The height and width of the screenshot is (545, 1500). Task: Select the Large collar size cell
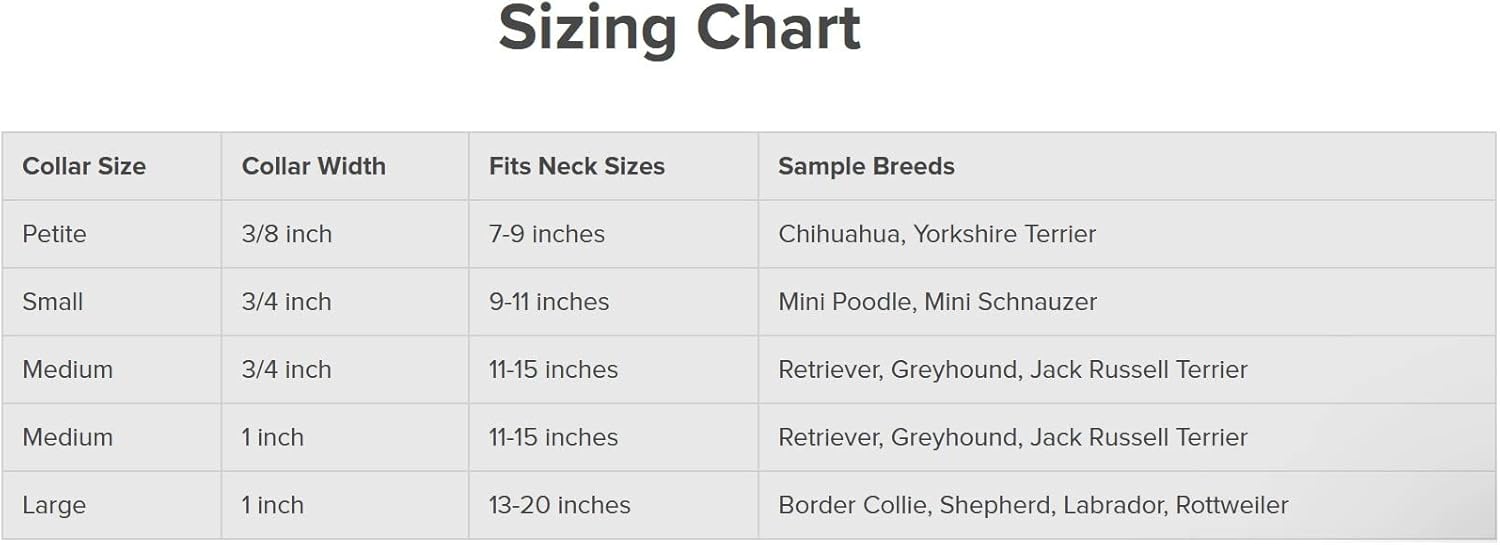coord(54,505)
